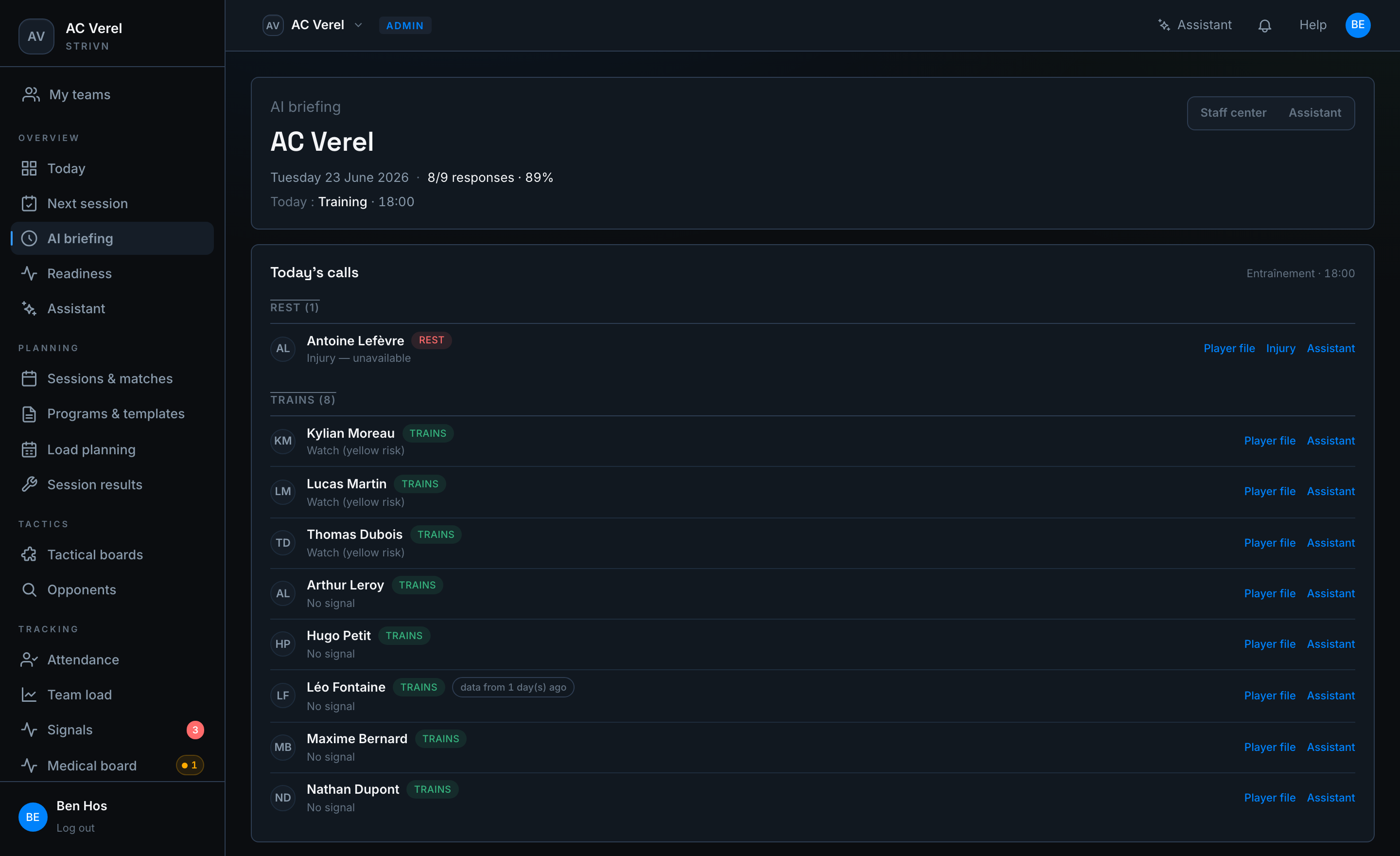Image resolution: width=1400 pixels, height=856 pixels.
Task: Click the Sessions & matches calendar icon
Action: click(x=29, y=378)
